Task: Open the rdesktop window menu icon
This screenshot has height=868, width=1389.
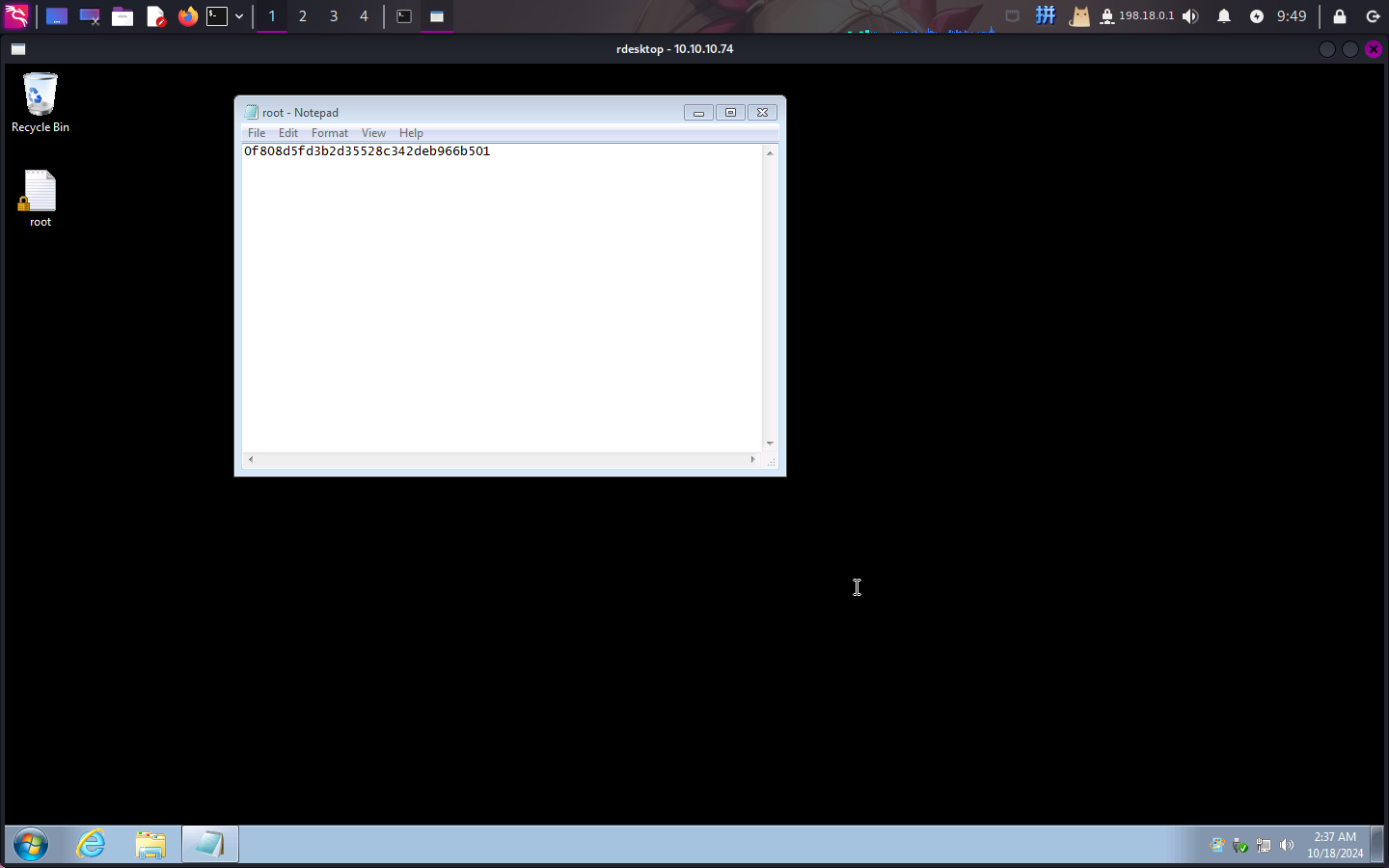Action: (x=18, y=49)
